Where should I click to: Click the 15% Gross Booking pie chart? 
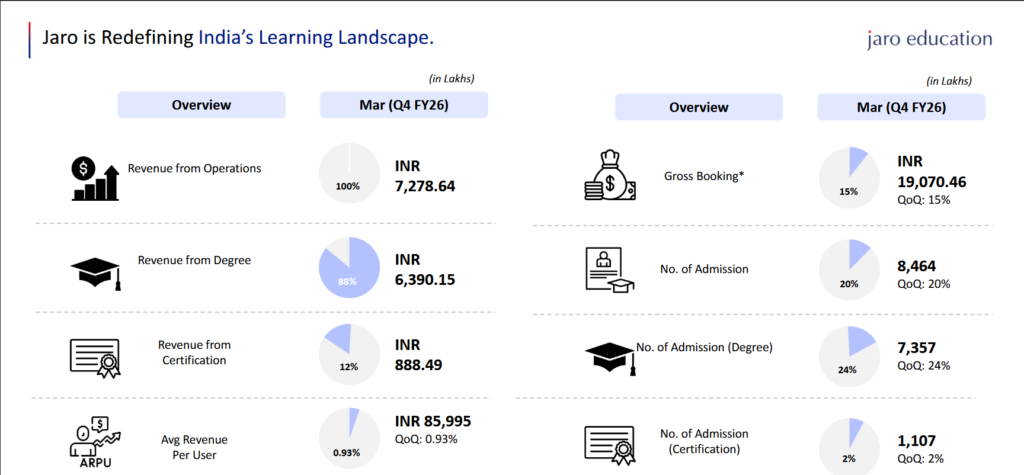(849, 177)
